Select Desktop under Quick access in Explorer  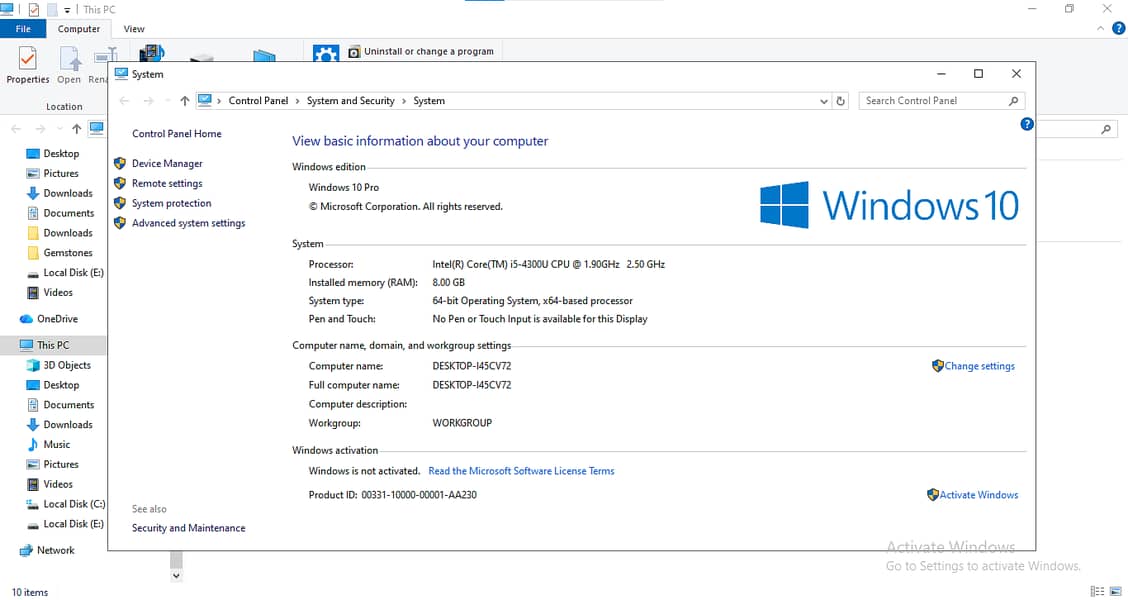point(61,153)
